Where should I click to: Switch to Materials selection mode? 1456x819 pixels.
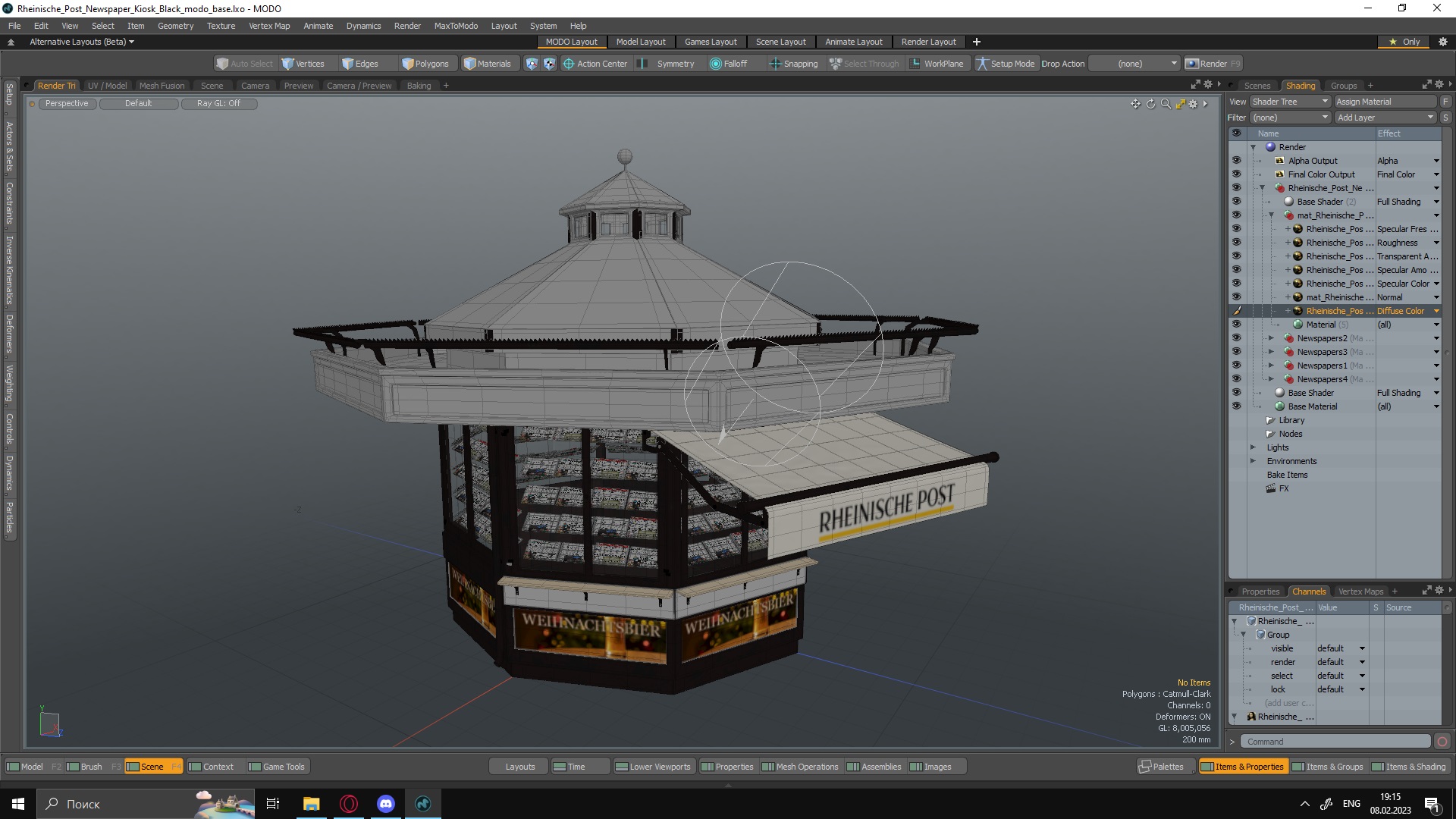coord(488,64)
